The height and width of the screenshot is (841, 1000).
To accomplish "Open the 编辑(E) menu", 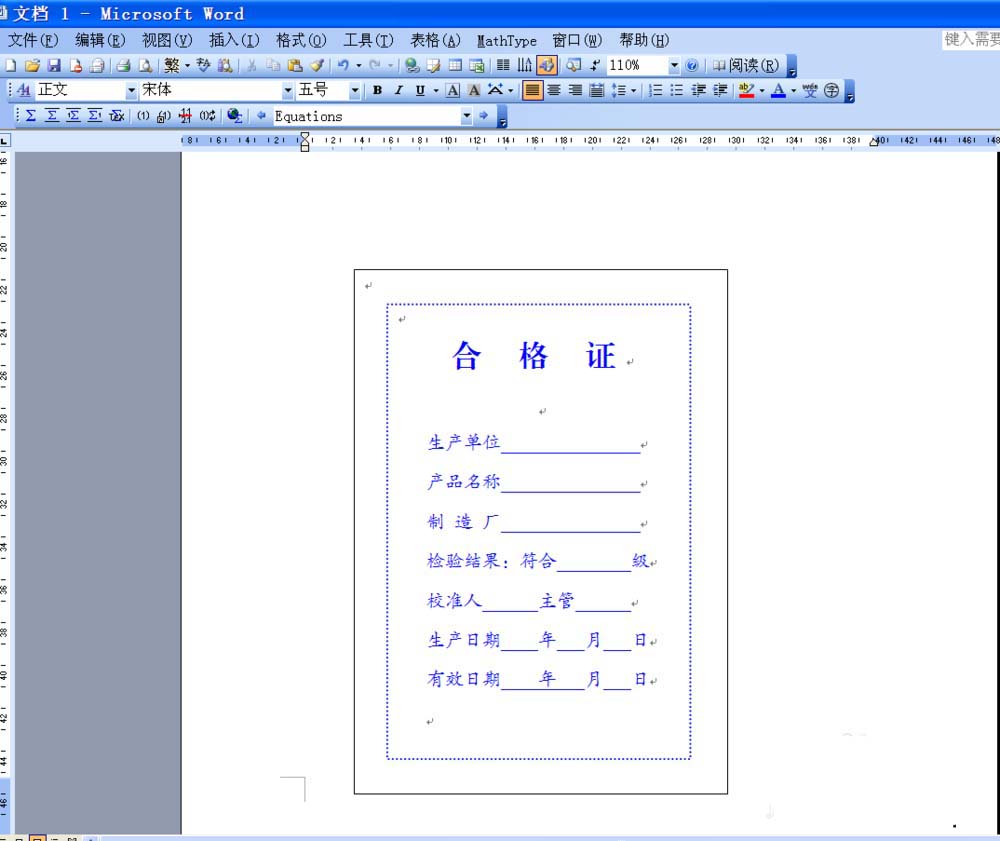I will pos(100,41).
